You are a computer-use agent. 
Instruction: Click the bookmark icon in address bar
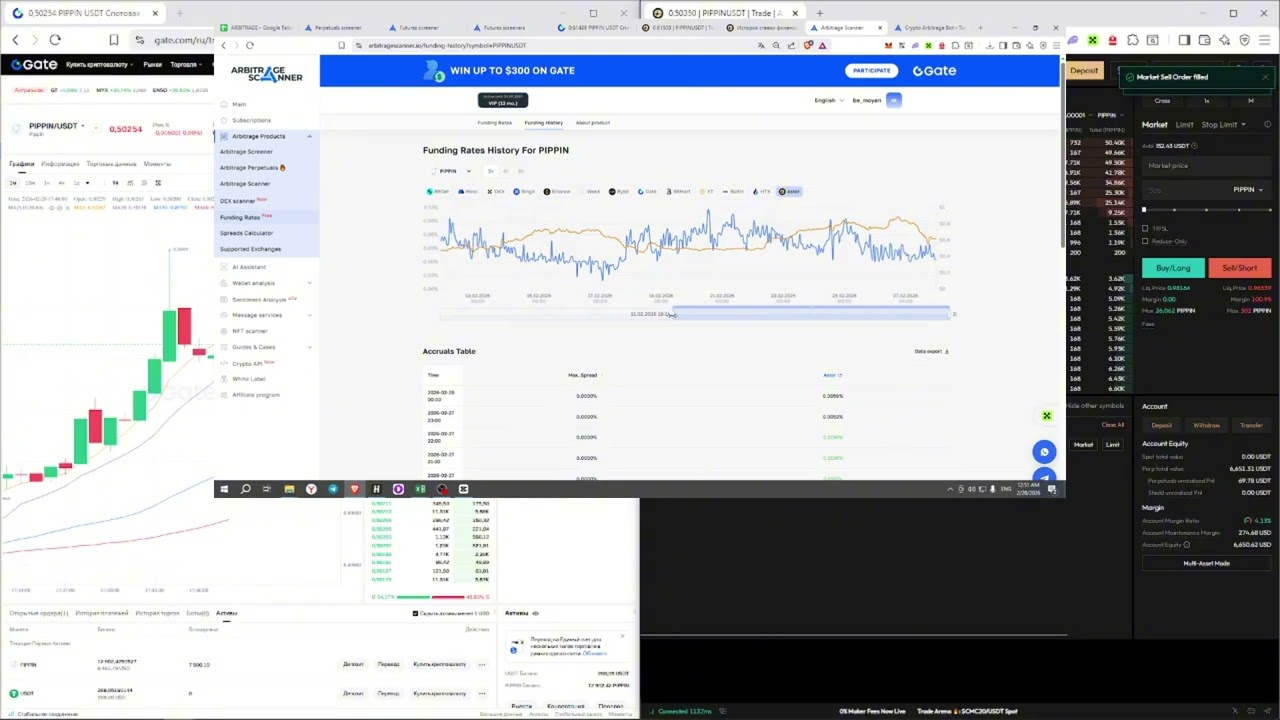pyautogui.click(x=341, y=46)
